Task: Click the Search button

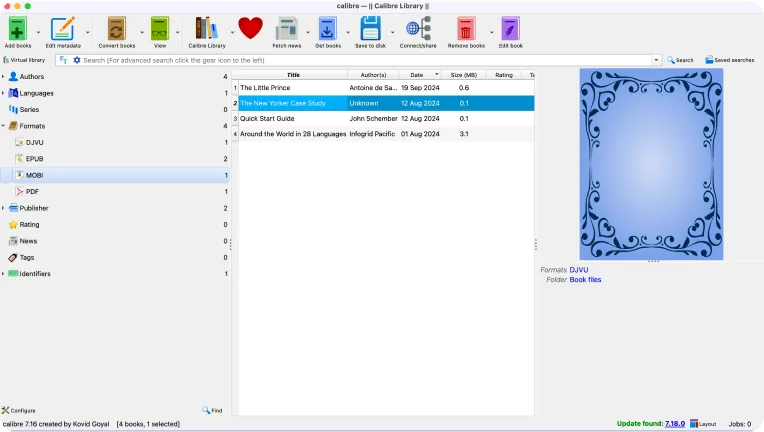Action: [x=680, y=60]
